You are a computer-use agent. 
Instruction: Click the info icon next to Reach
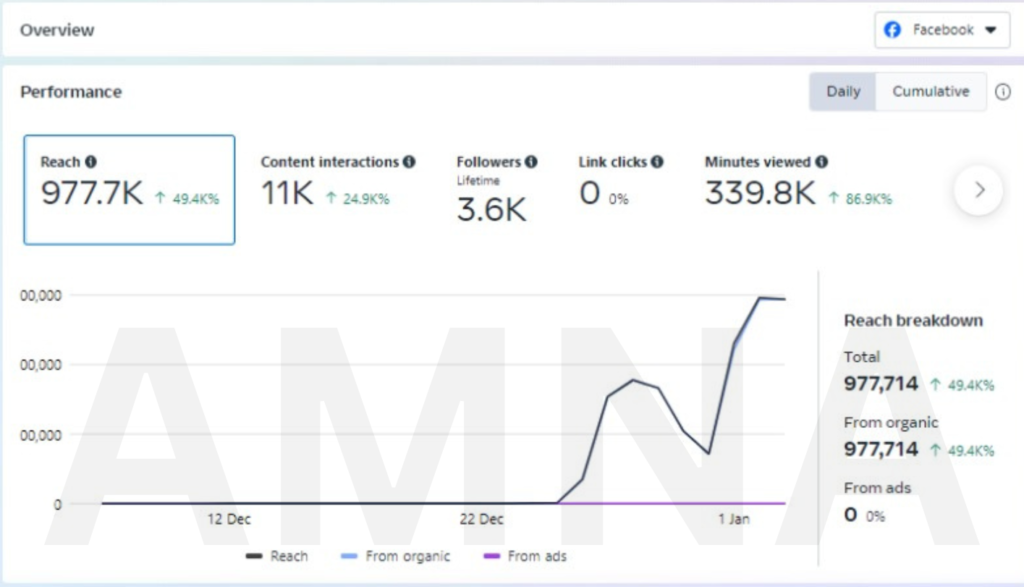click(91, 162)
